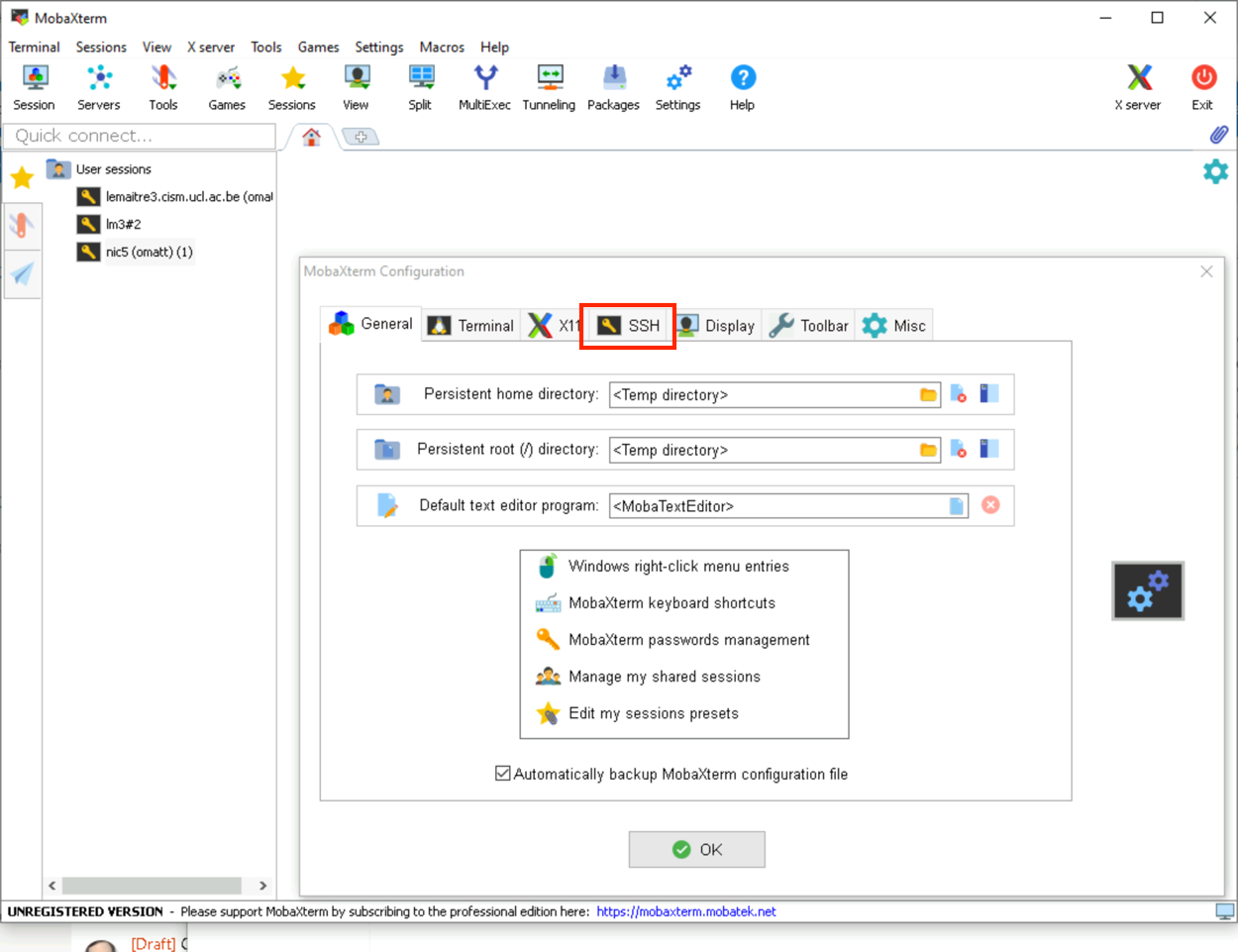Open the Servers toolbar icon
The width and height of the screenshot is (1238, 952).
point(99,88)
